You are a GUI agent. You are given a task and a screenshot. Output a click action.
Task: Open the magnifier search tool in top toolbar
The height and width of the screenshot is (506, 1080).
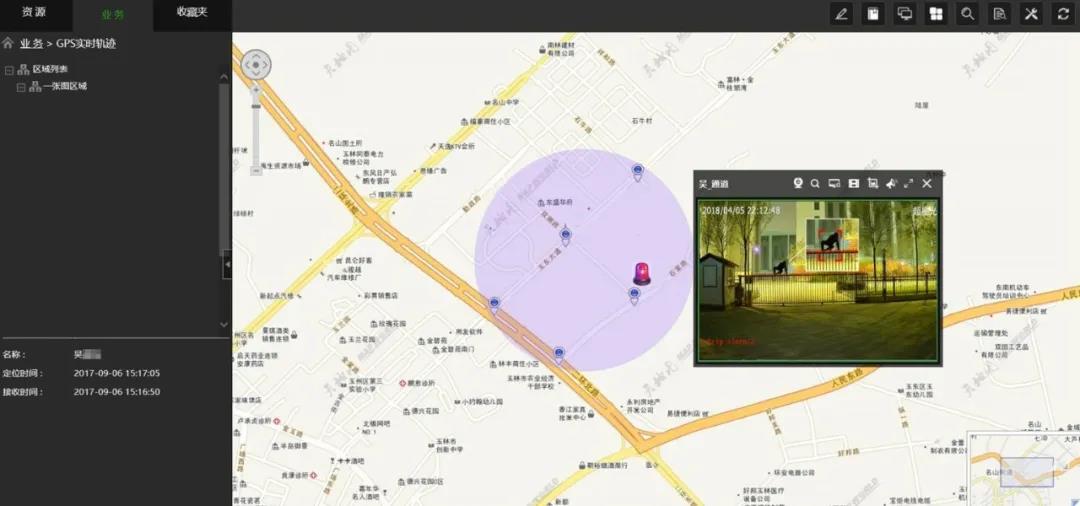coord(967,14)
